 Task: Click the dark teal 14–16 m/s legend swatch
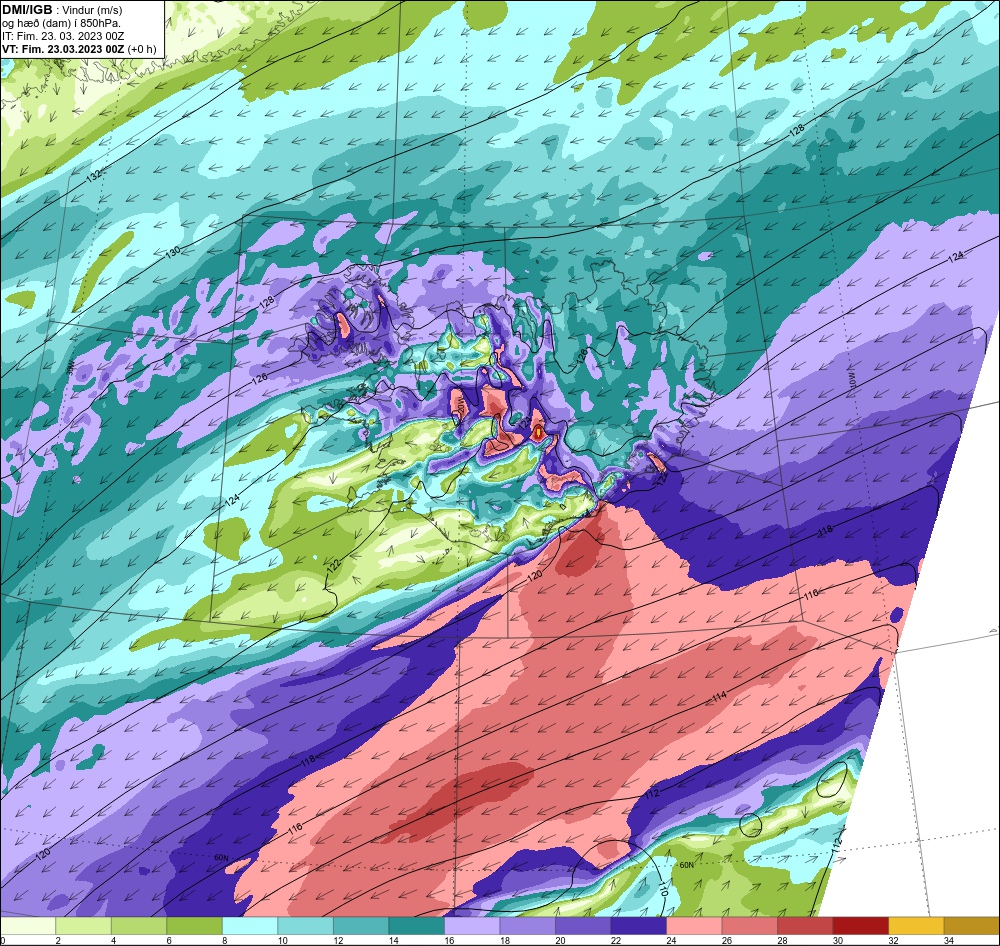pyautogui.click(x=416, y=926)
